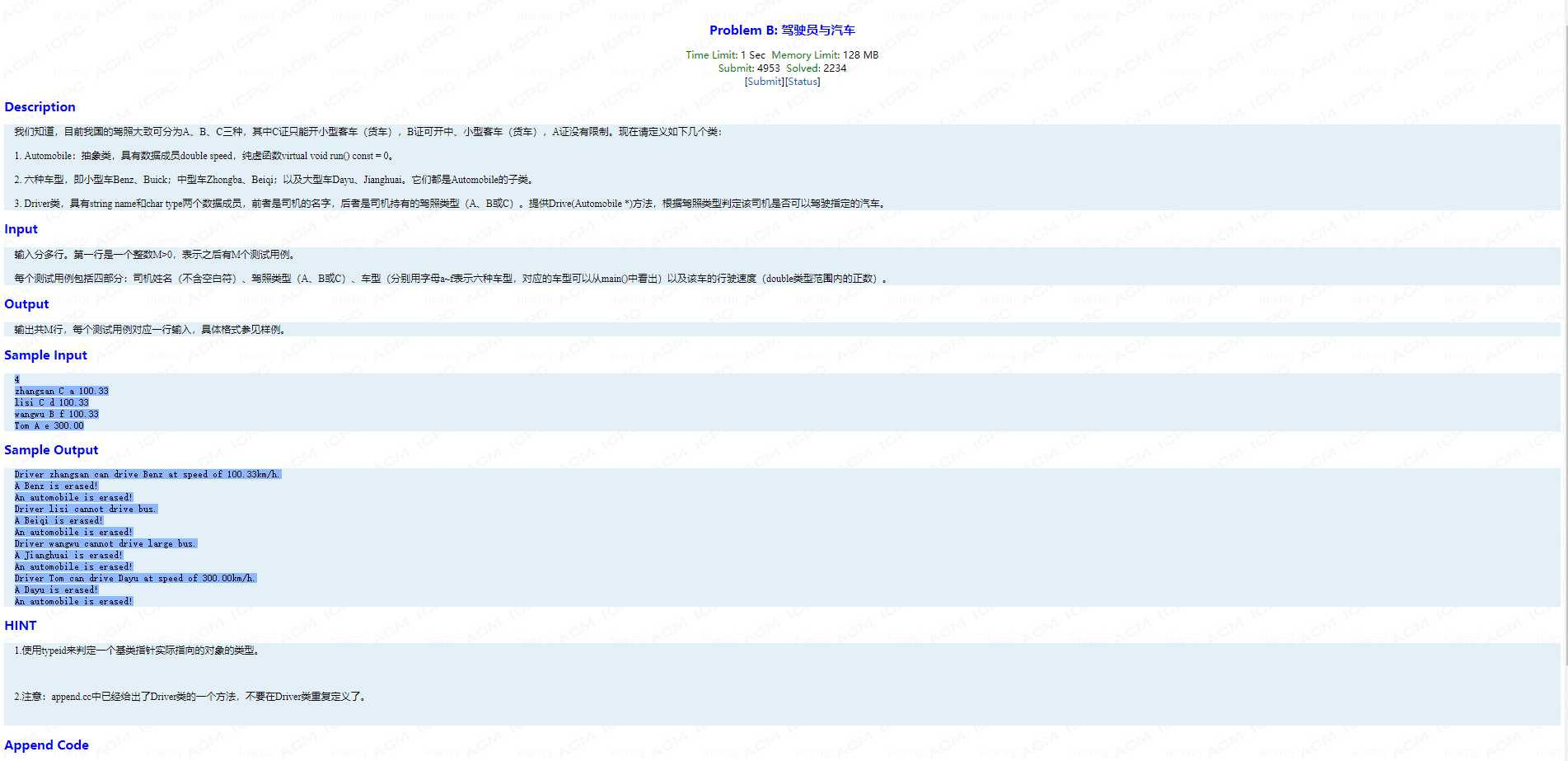Click the hint line mentioning typeid
Viewport: 1568px width, 761px height.
138,651
